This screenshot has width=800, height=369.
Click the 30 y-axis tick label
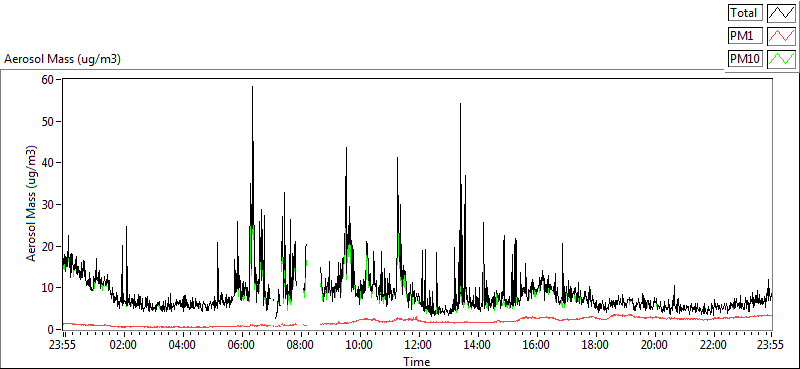click(48, 204)
